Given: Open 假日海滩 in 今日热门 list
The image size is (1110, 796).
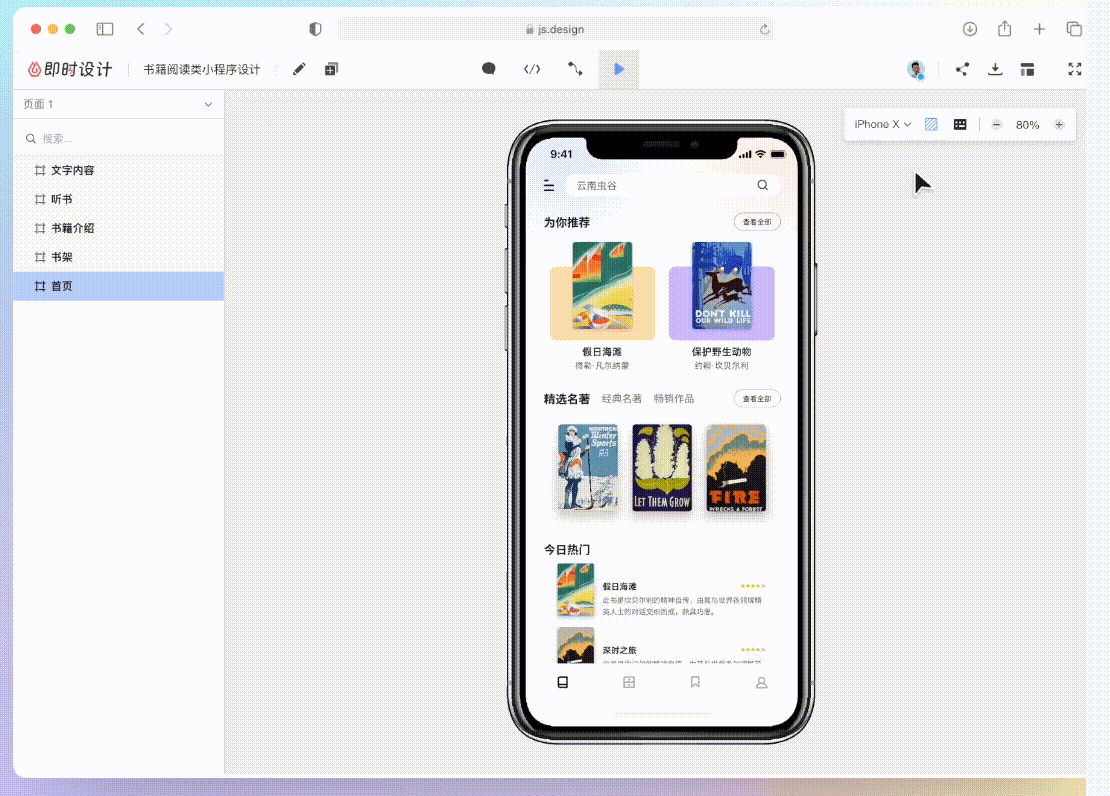Looking at the screenshot, I should (x=660, y=591).
